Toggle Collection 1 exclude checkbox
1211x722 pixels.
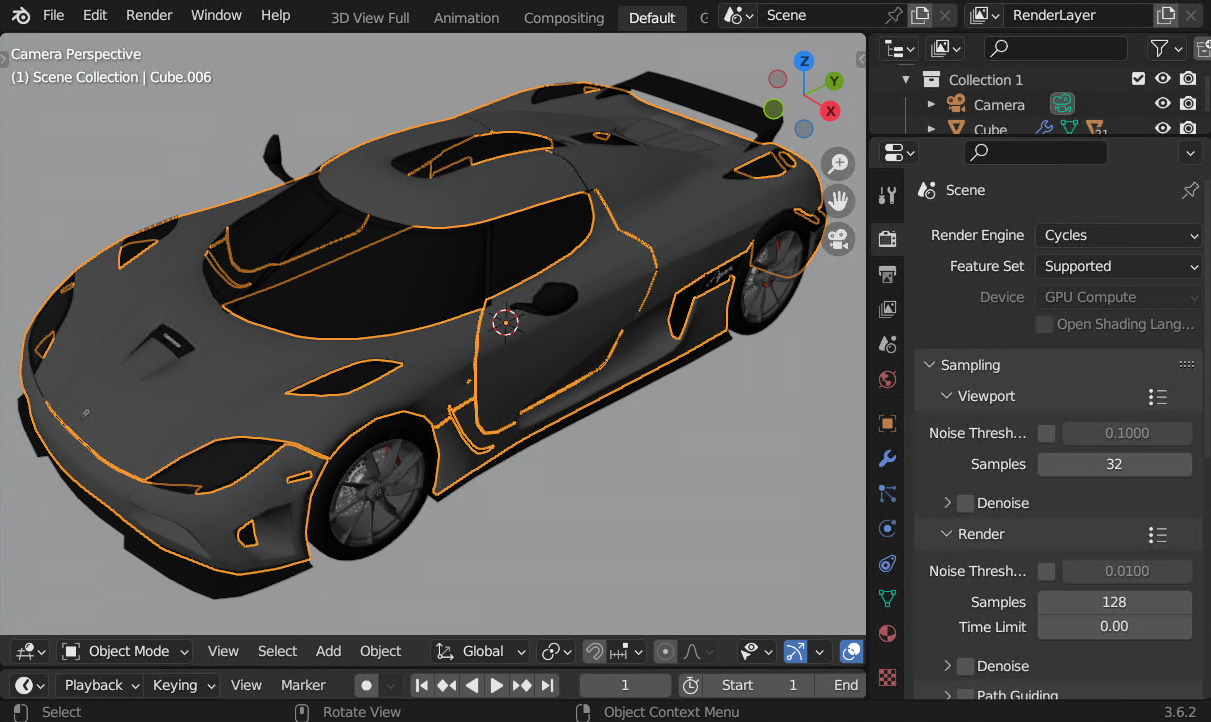click(1138, 79)
